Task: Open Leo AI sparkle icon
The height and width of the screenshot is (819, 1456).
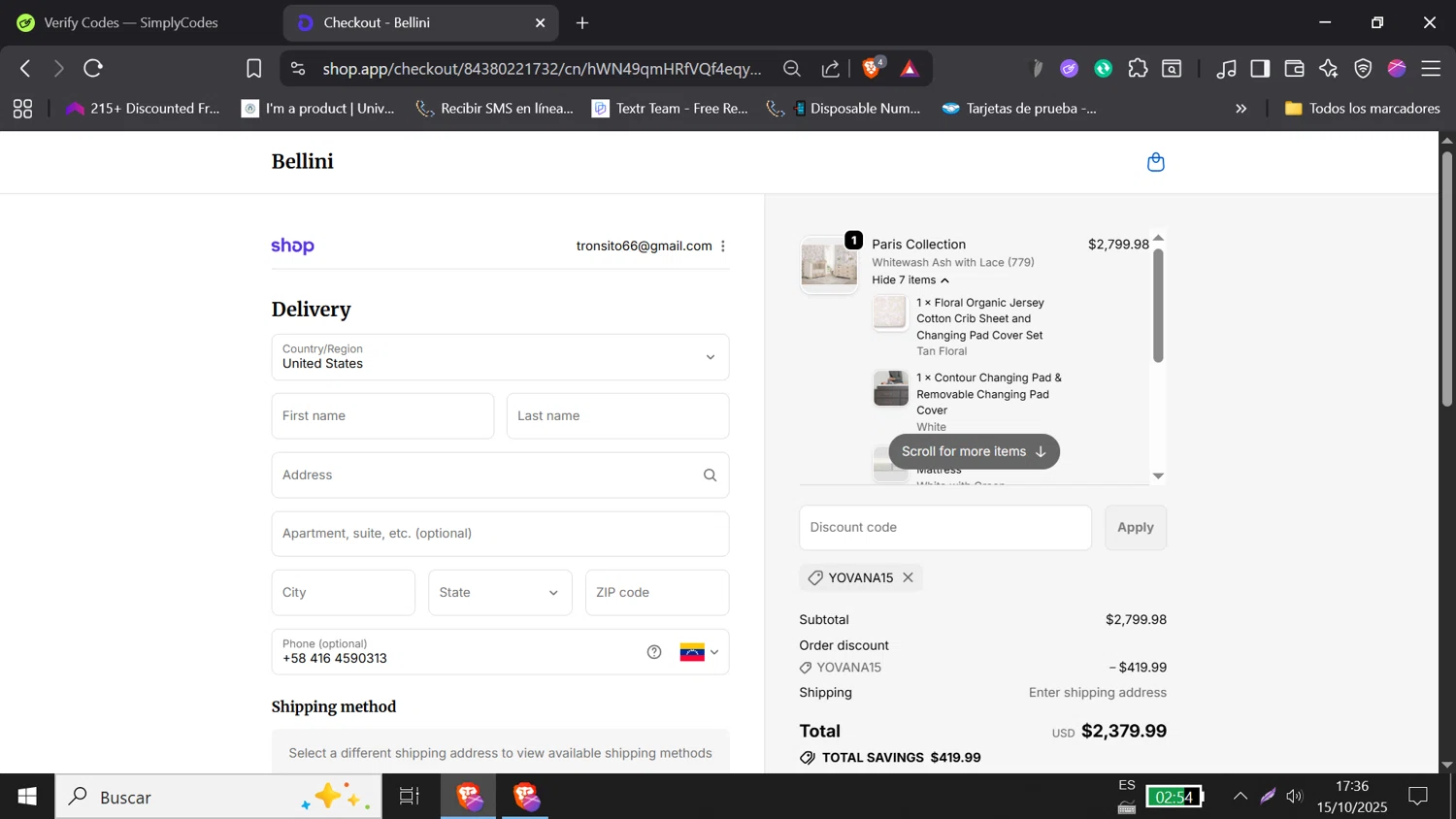Action: (x=1329, y=68)
